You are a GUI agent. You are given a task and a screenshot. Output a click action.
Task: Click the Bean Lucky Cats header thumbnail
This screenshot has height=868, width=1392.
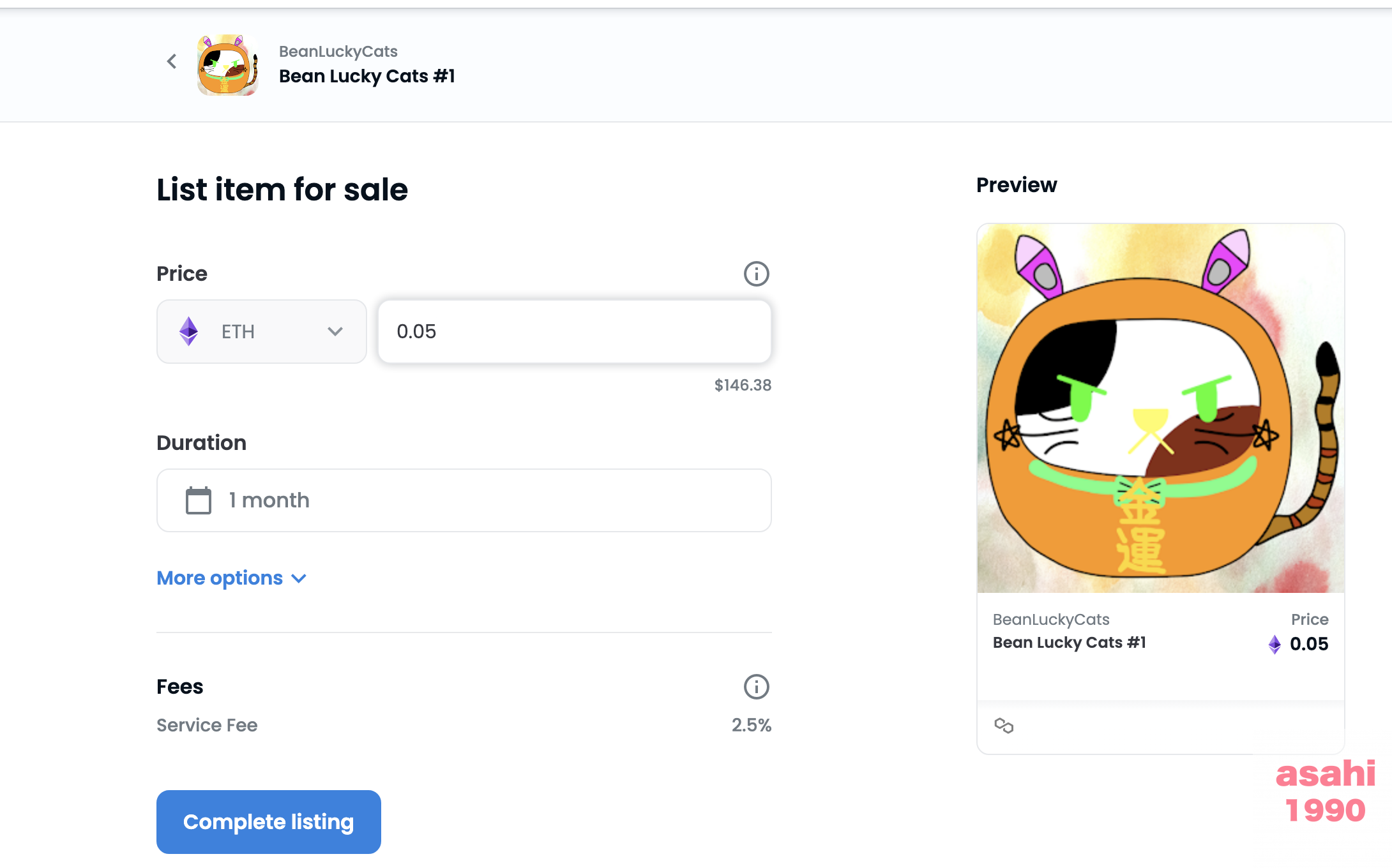coord(228,64)
